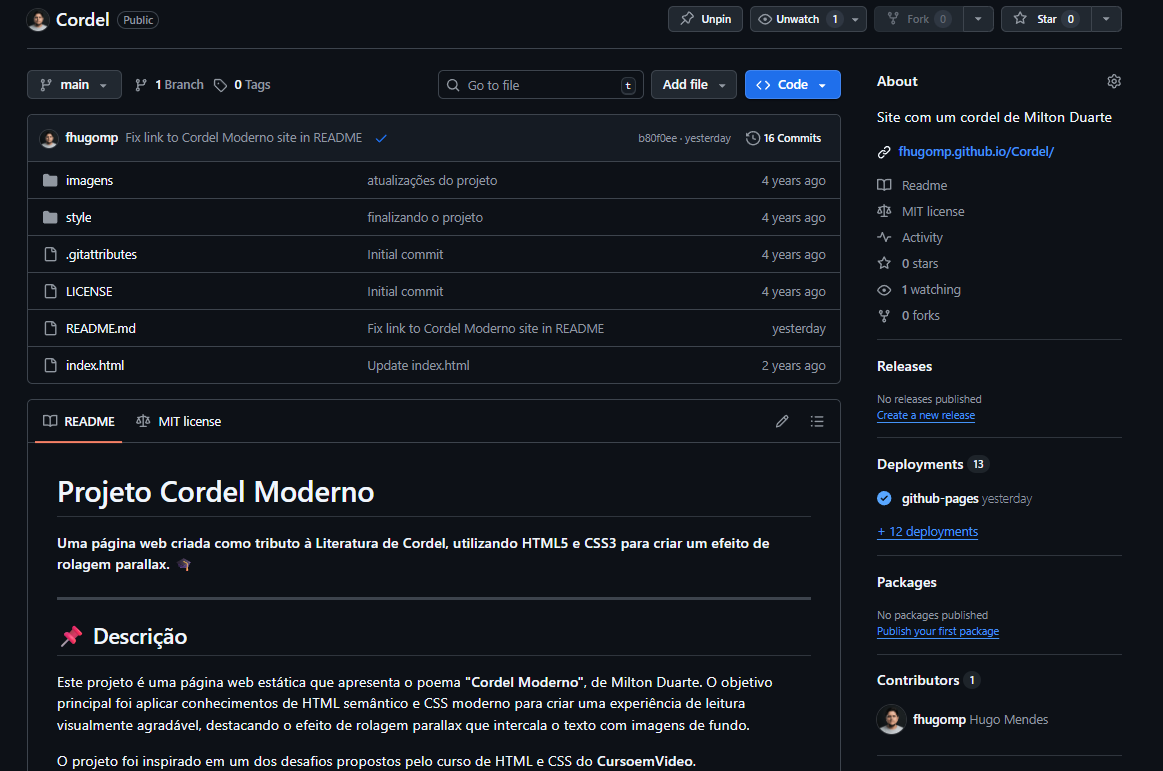Click the pencil icon to edit README
1163x771 pixels.
pyautogui.click(x=782, y=422)
